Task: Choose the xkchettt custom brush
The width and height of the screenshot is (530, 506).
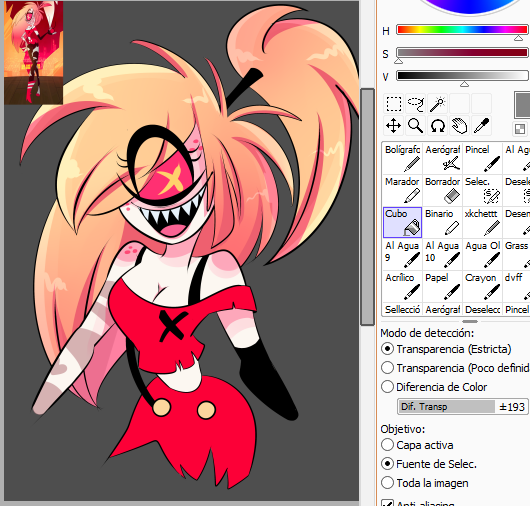Action: click(x=482, y=222)
